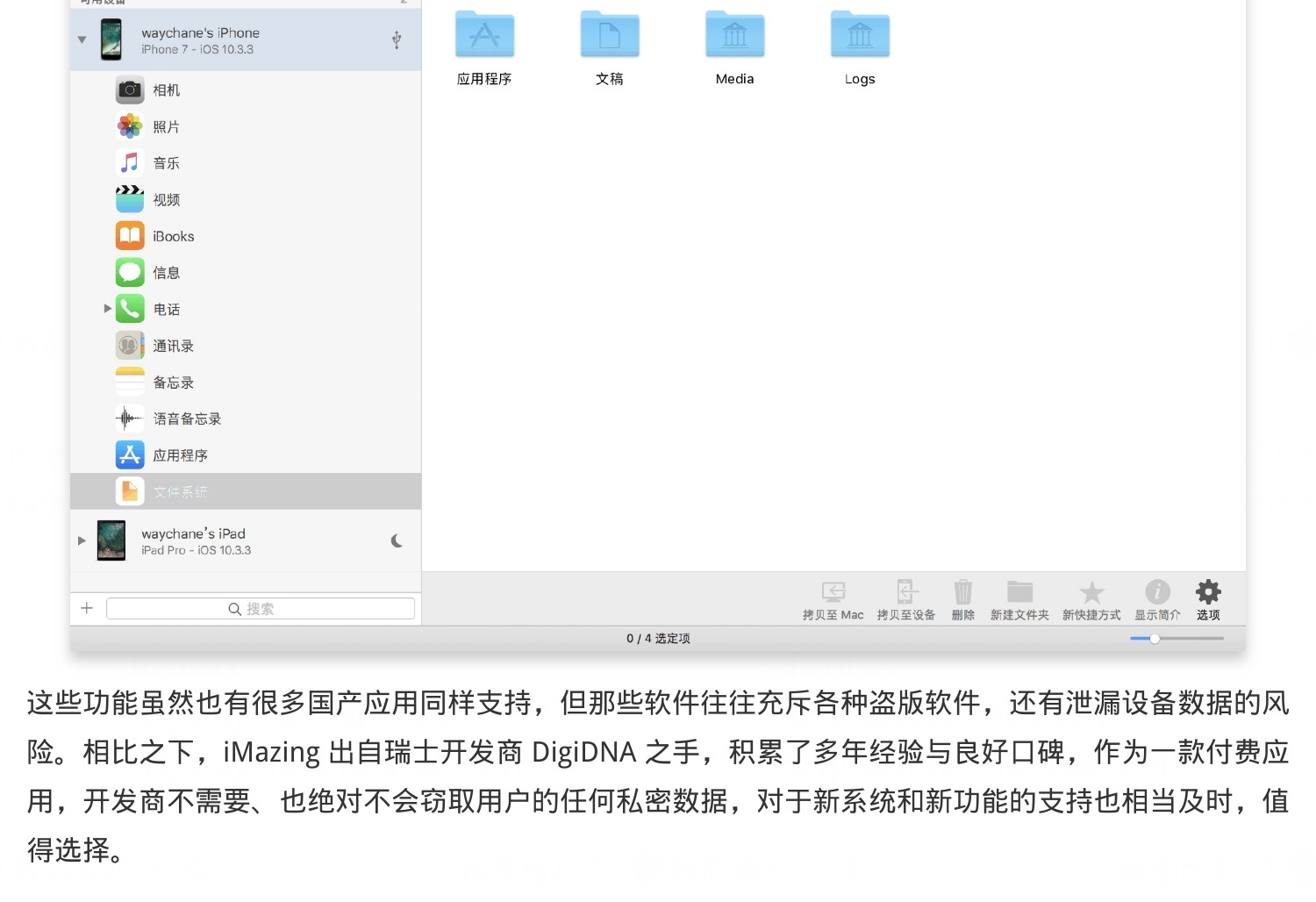
Task: Click the iPhone 7 - iOS 10.3.3 subtitle
Action: coord(197,50)
